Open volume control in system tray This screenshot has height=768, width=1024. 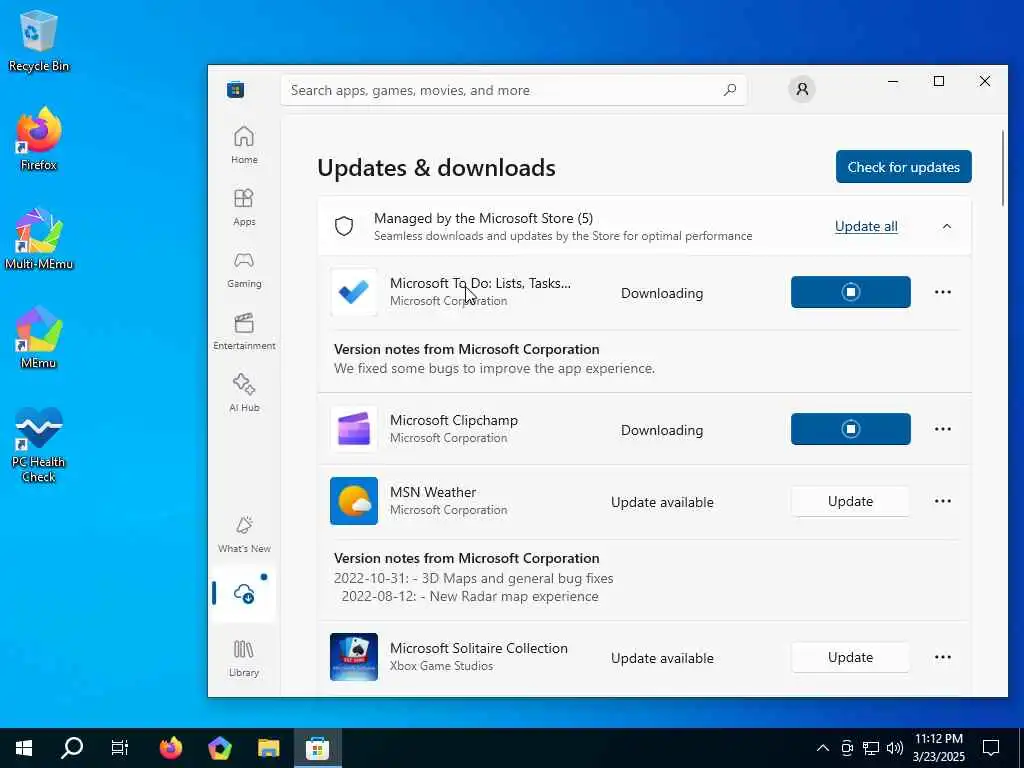click(895, 748)
